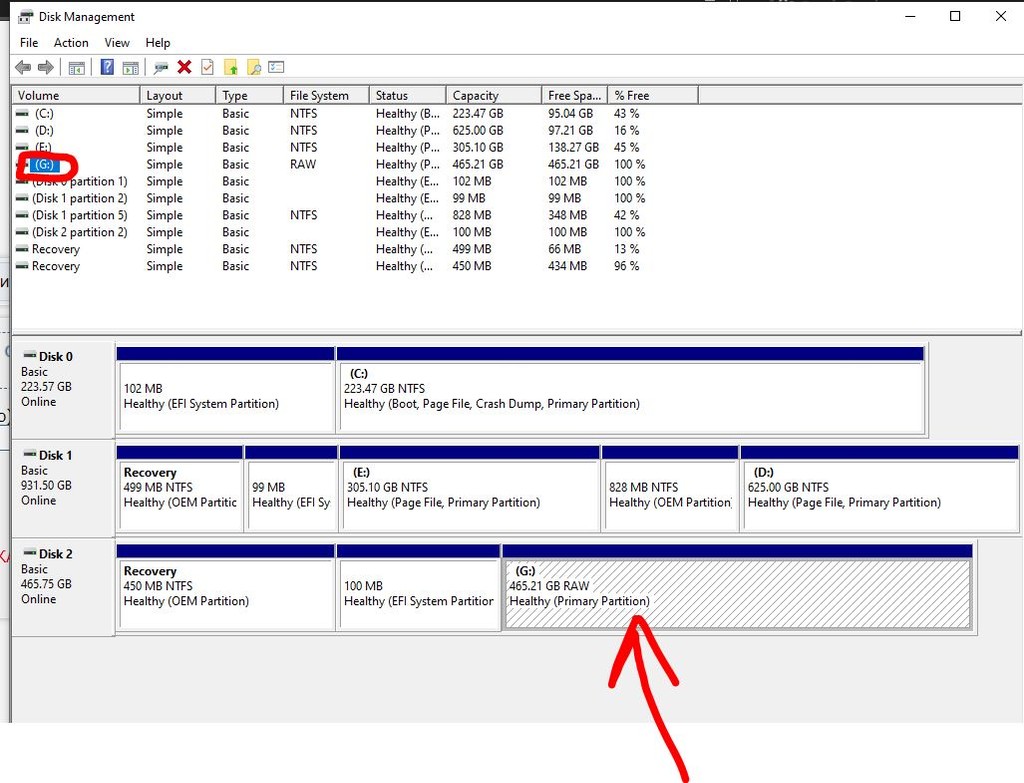
Task: Sort by the File System column header
Action: tap(327, 95)
